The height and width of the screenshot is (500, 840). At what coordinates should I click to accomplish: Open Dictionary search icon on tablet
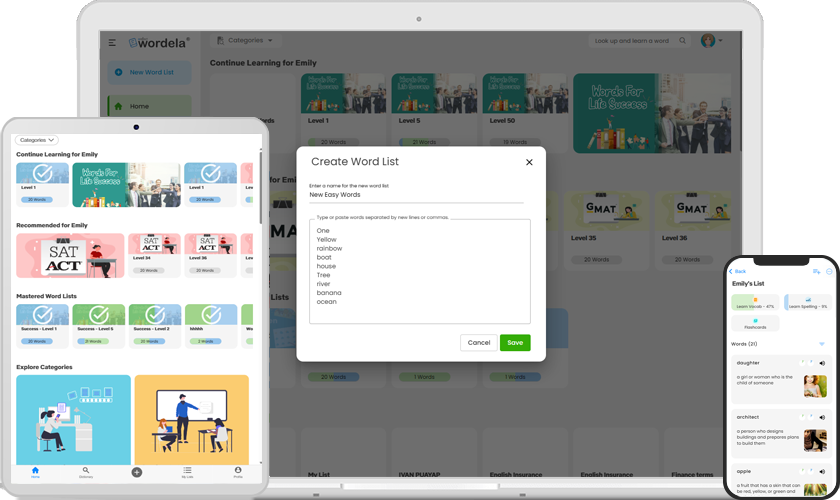(86, 470)
